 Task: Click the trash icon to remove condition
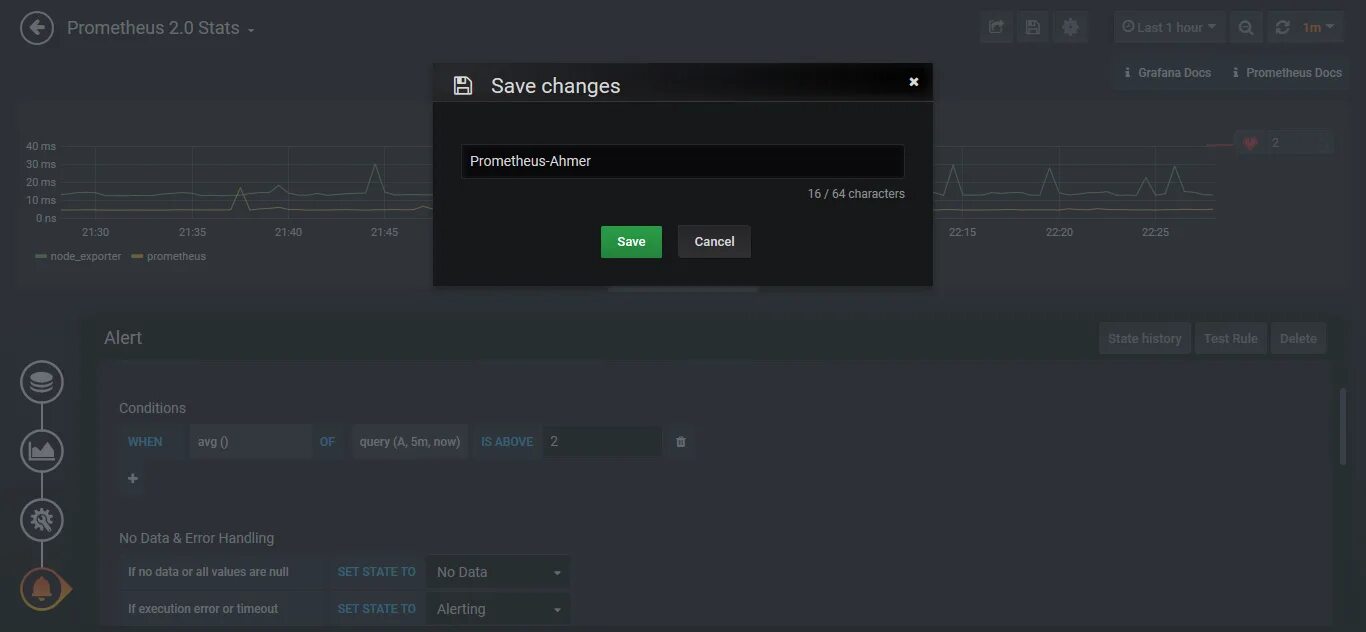point(681,442)
